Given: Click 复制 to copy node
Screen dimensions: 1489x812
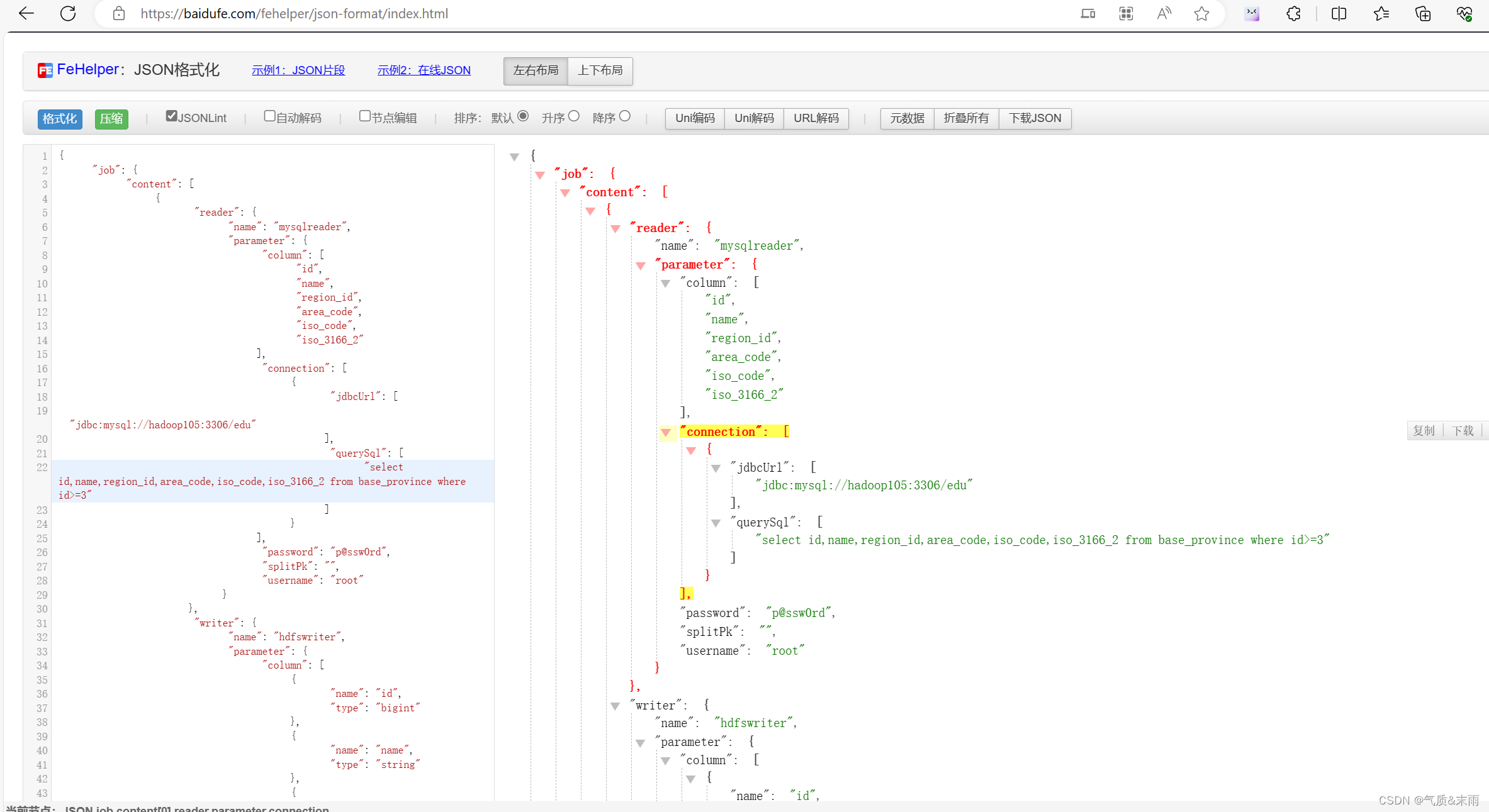Looking at the screenshot, I should pyautogui.click(x=1424, y=431).
